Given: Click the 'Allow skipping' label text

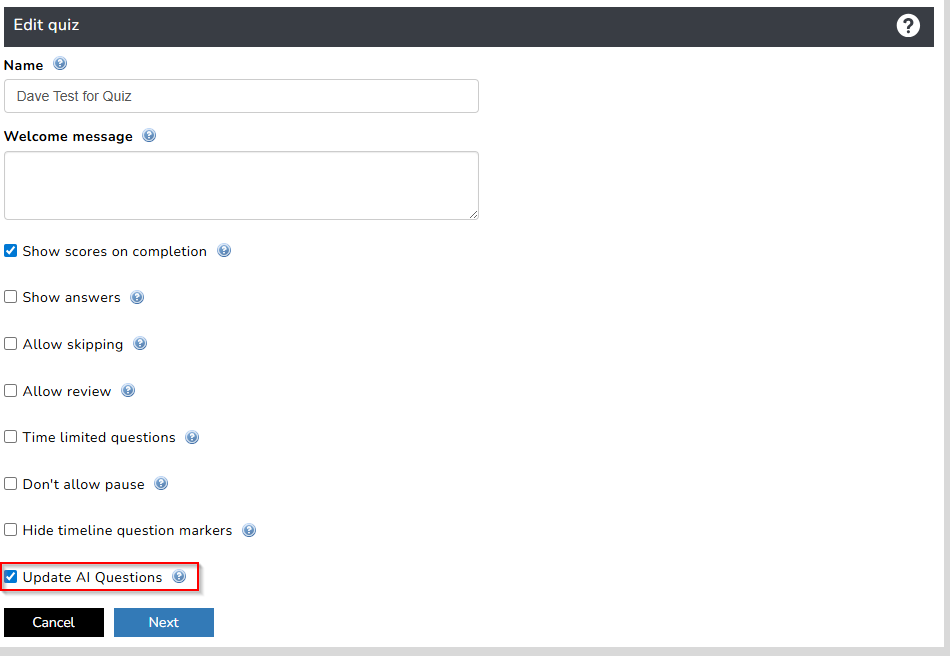Looking at the screenshot, I should (73, 344).
